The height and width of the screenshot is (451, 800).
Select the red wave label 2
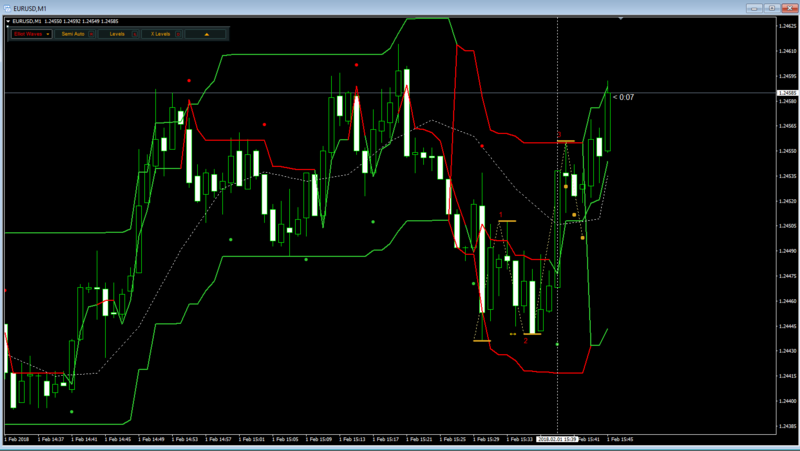point(526,341)
